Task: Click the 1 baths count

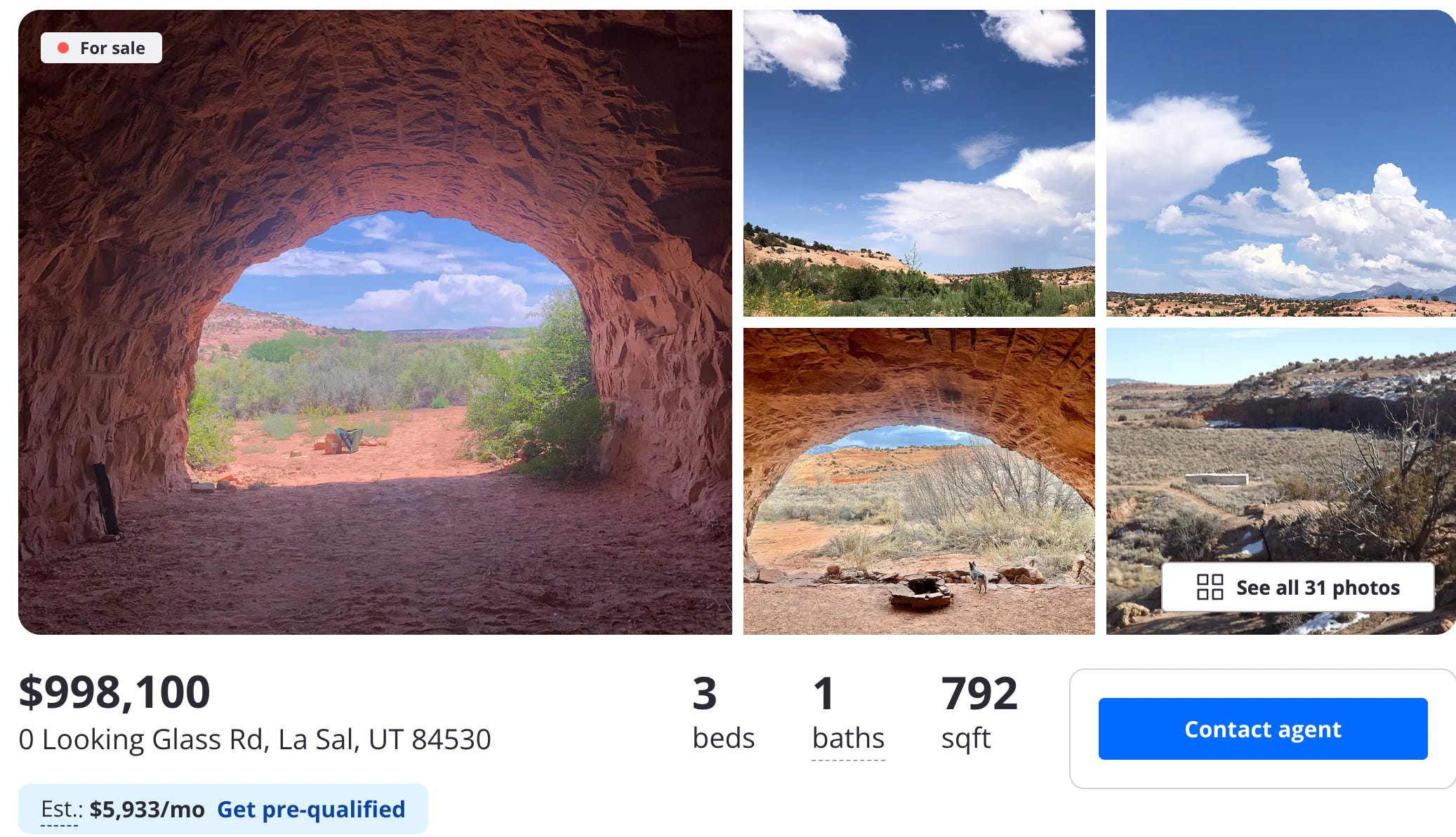Action: click(823, 693)
